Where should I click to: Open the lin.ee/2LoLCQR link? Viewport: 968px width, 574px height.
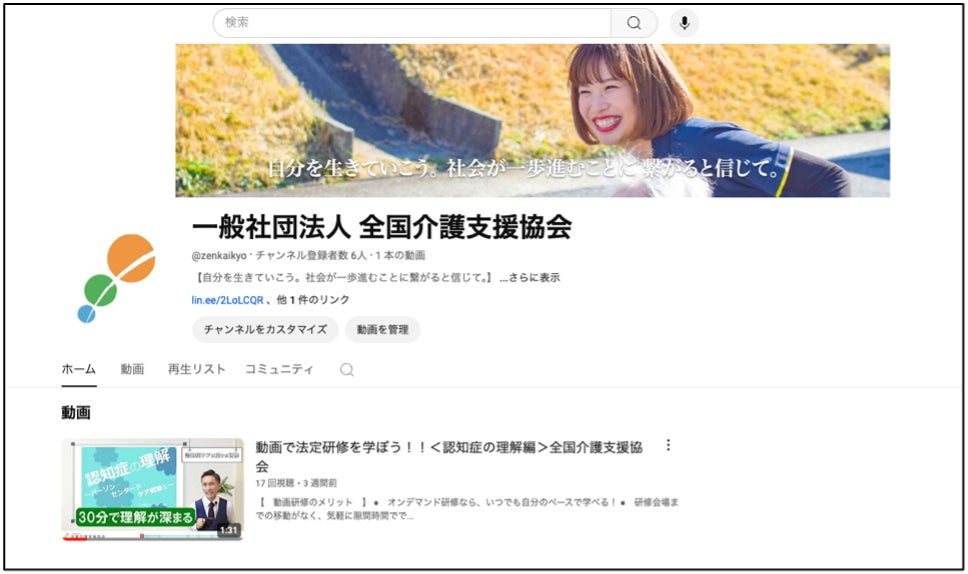227,300
